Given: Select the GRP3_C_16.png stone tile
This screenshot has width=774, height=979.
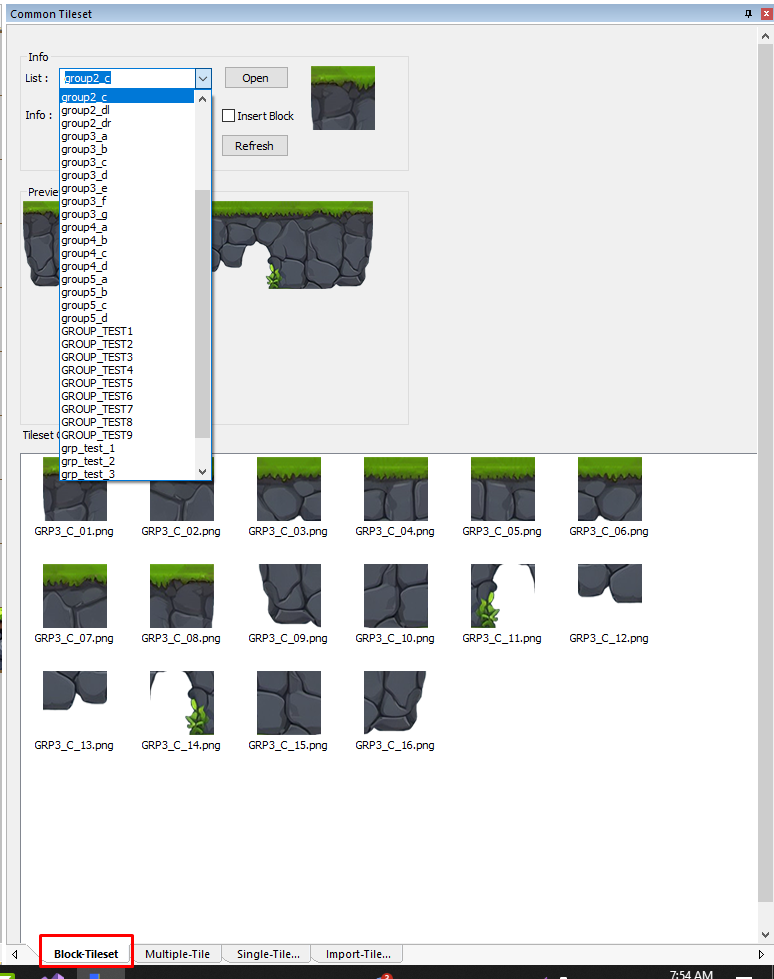Looking at the screenshot, I should (395, 702).
